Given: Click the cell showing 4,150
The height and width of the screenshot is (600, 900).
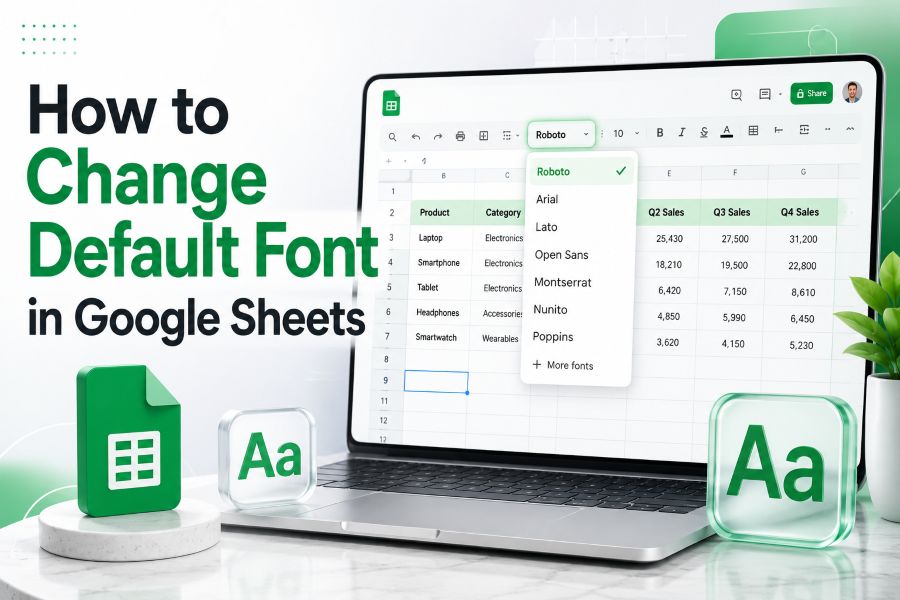Looking at the screenshot, I should [x=731, y=344].
